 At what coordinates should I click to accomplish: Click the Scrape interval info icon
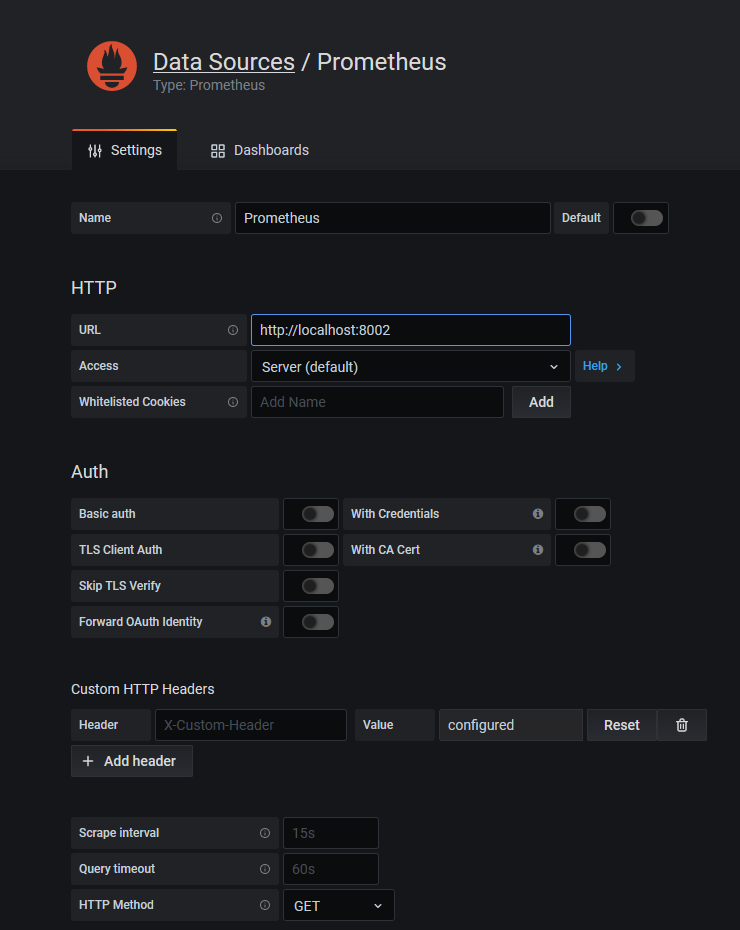pos(265,833)
